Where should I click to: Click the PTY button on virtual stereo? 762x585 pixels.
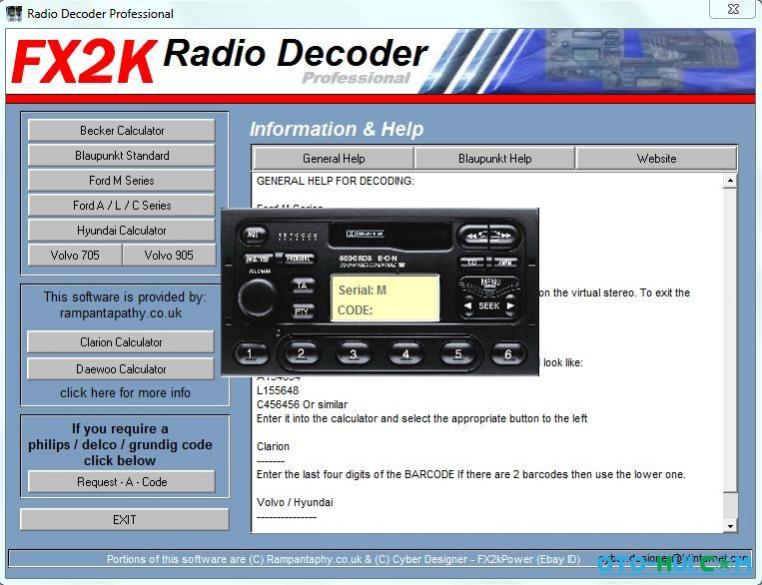(302, 311)
